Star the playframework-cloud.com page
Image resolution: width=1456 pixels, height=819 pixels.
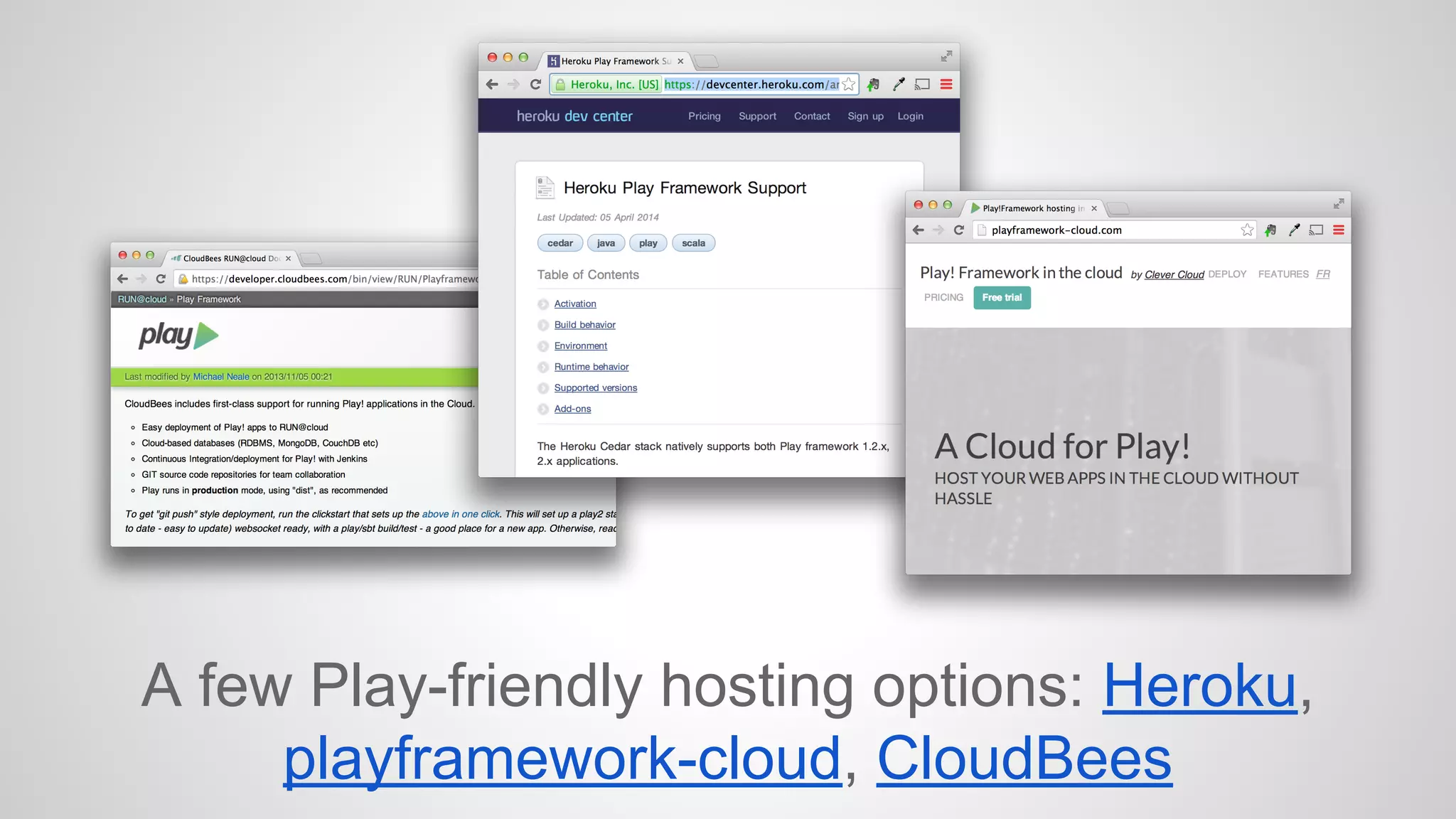pyautogui.click(x=1247, y=230)
